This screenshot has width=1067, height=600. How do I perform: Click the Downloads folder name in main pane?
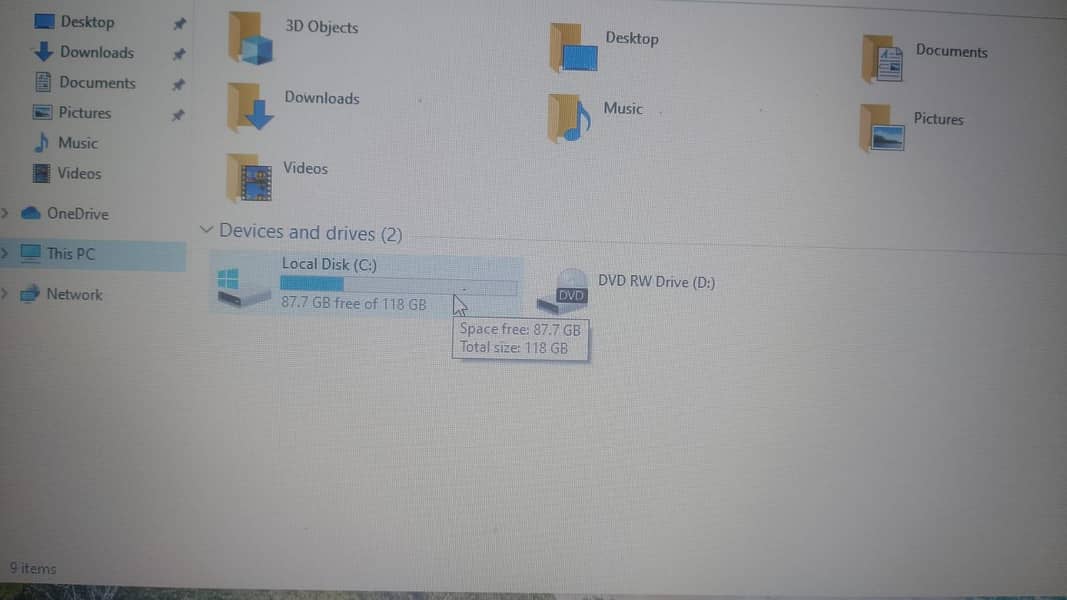pyautogui.click(x=322, y=98)
